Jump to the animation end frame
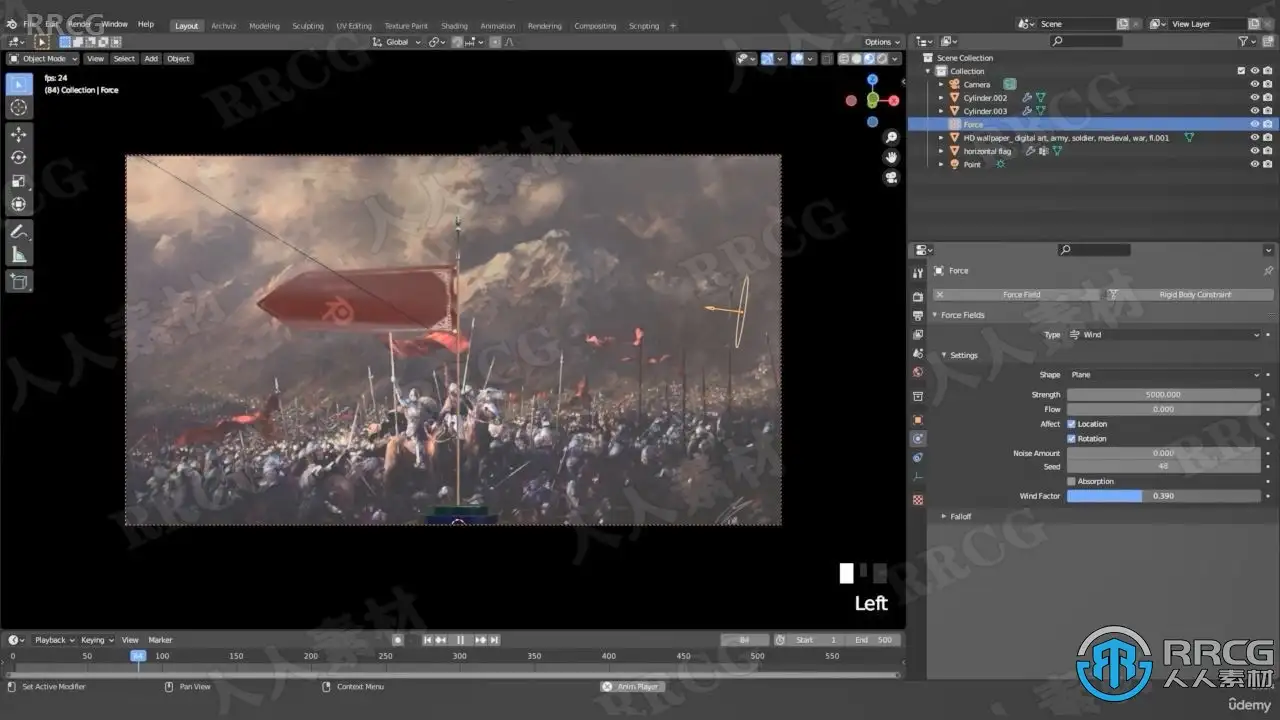Viewport: 1280px width, 720px height. click(x=494, y=640)
